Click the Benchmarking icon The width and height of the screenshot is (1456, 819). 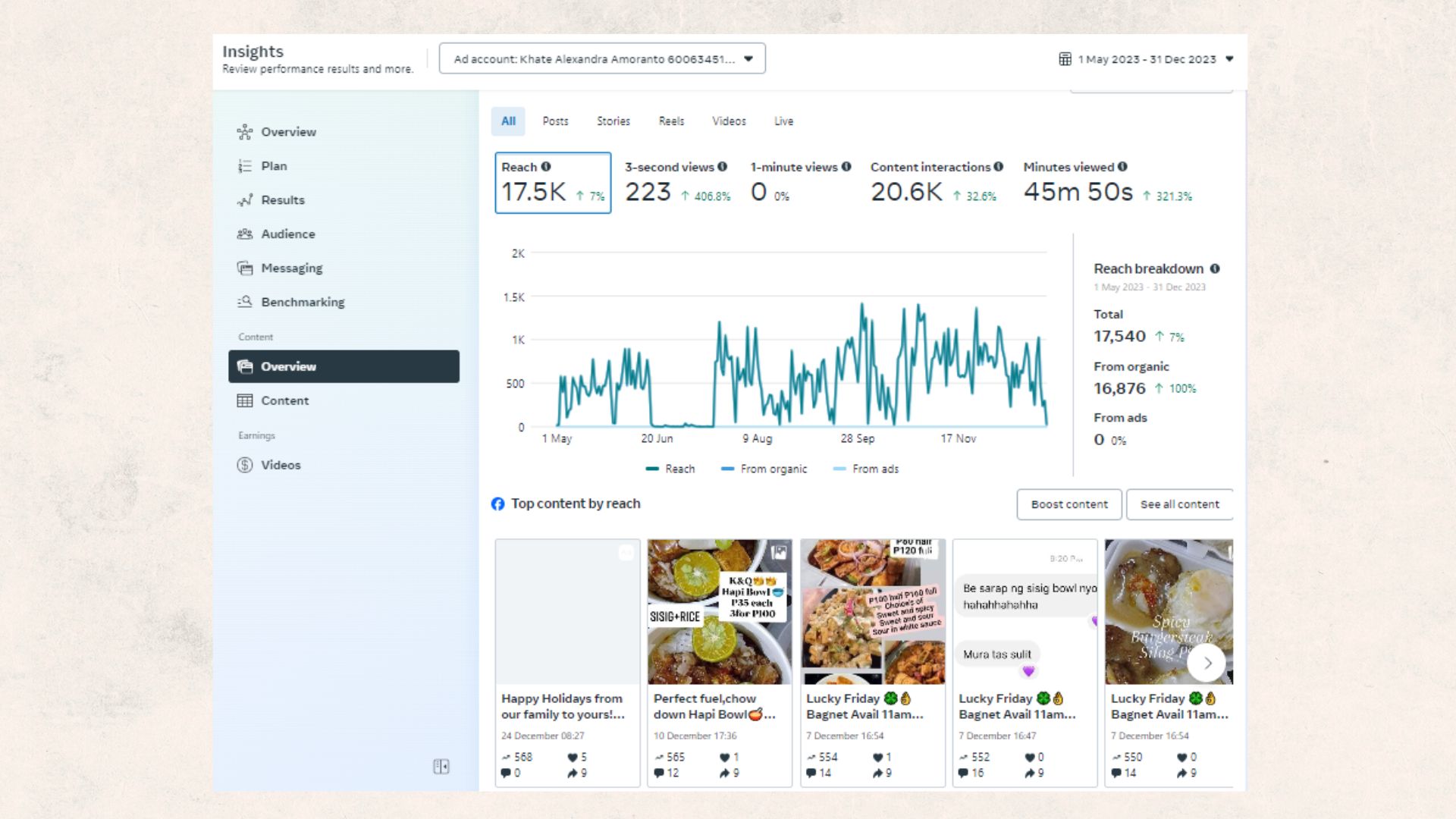pos(244,302)
